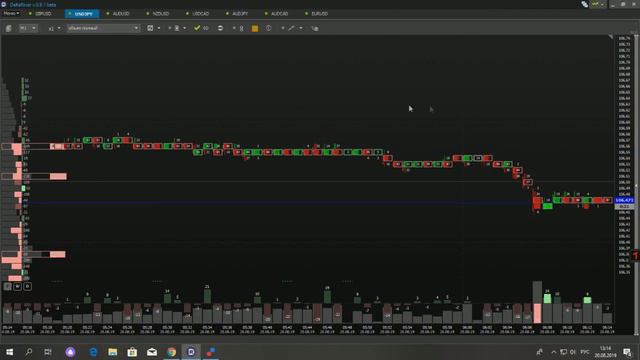The width and height of the screenshot is (640, 360).
Task: Click the orange square toolbar button
Action: point(255,28)
